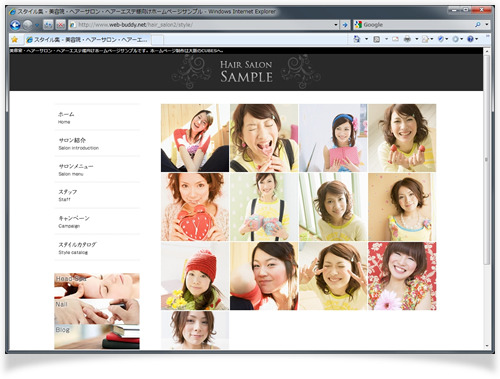This screenshot has width=500, height=379.
Task: Open Favorites with the star icon
Action: [14, 40]
